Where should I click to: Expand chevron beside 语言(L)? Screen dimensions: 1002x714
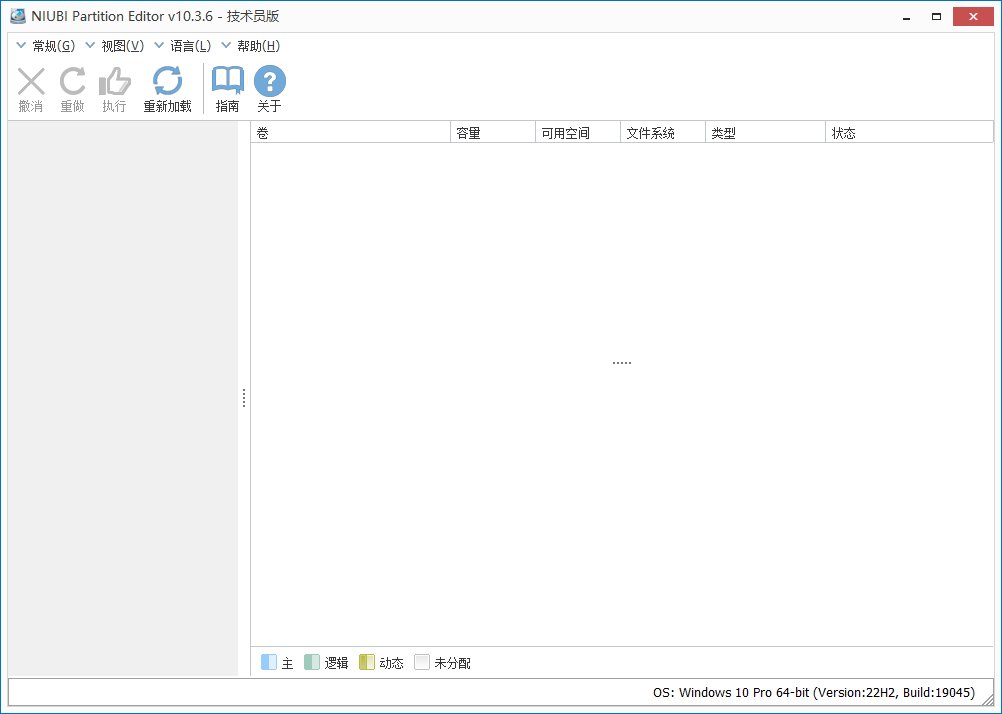click(159, 45)
